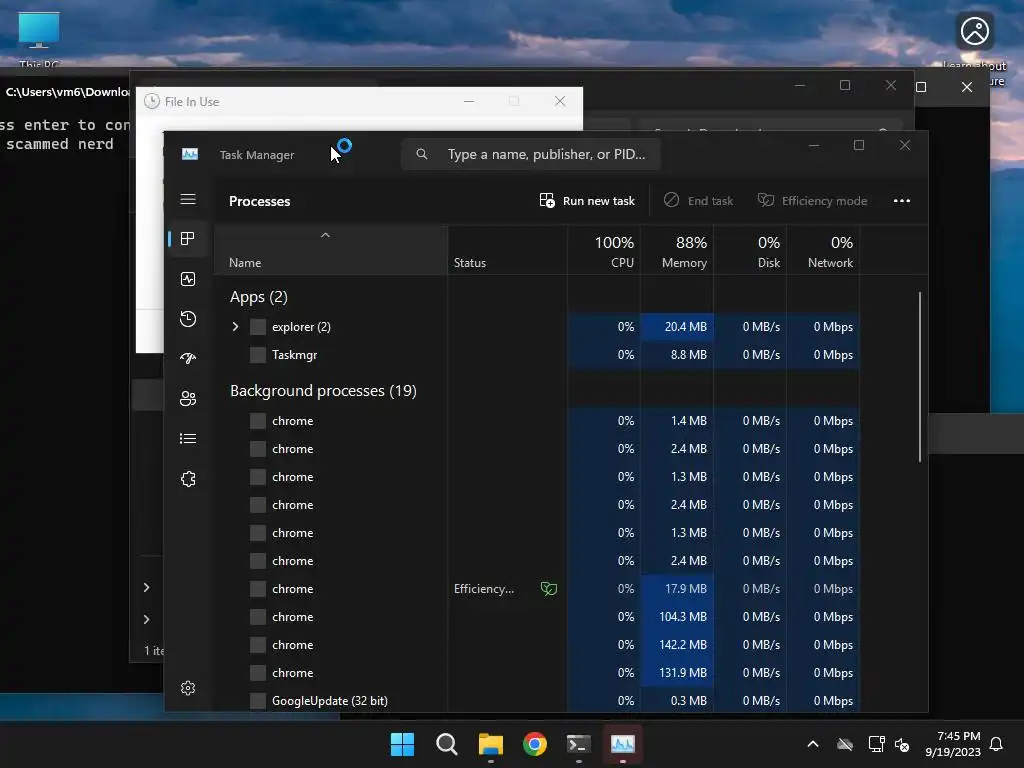This screenshot has width=1024, height=768.
Task: Click muted volume icon in system tray
Action: click(x=902, y=744)
